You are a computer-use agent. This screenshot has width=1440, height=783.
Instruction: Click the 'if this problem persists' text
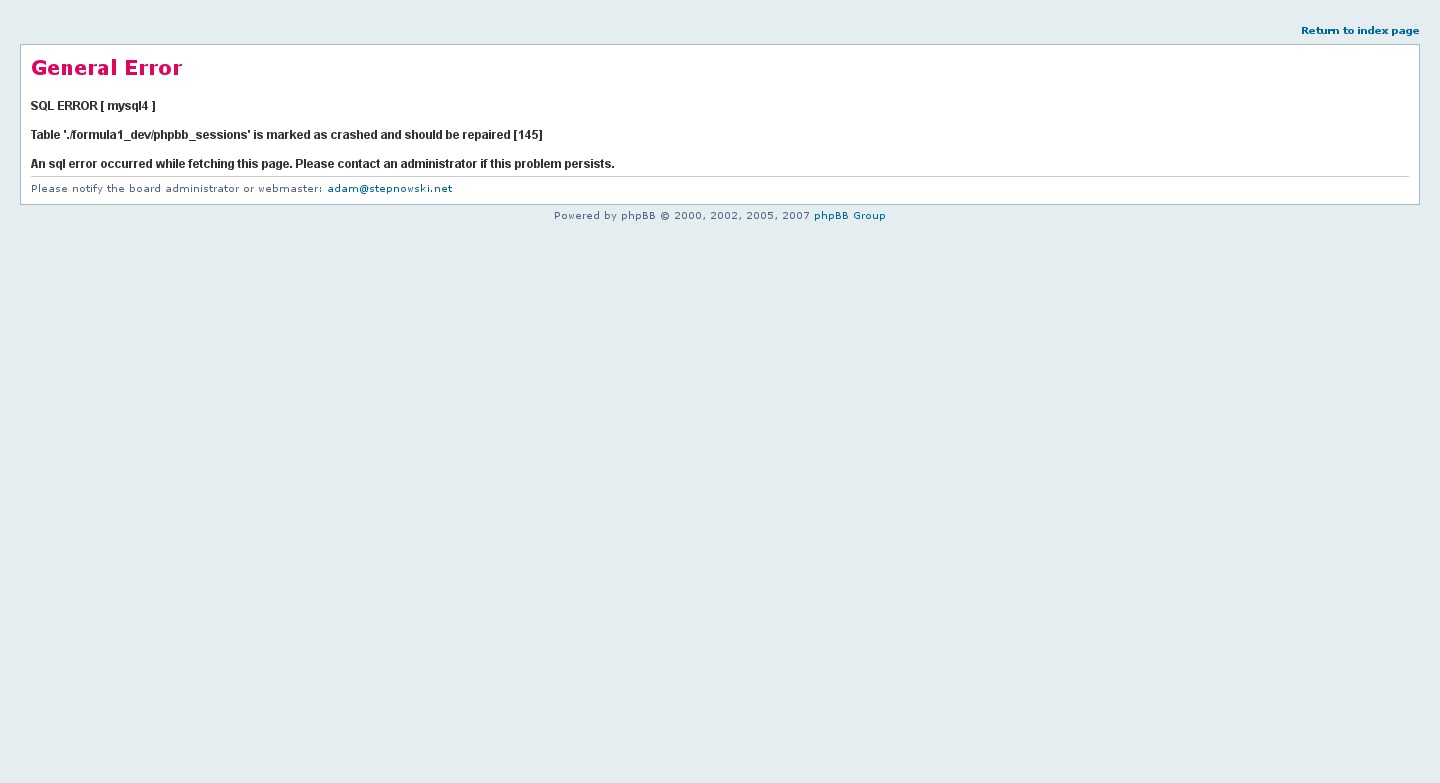pyautogui.click(x=547, y=164)
